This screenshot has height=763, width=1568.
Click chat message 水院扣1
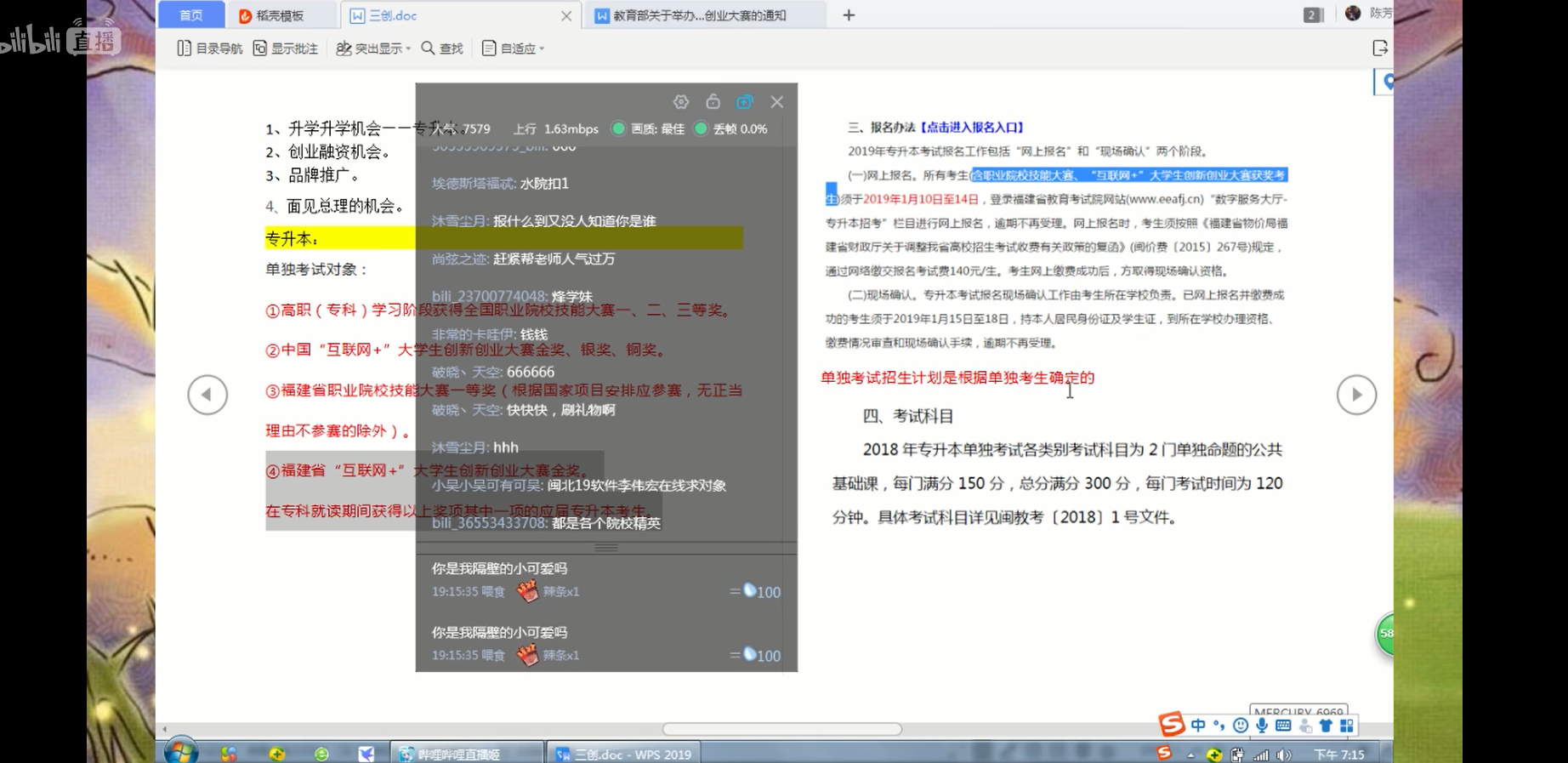click(544, 184)
